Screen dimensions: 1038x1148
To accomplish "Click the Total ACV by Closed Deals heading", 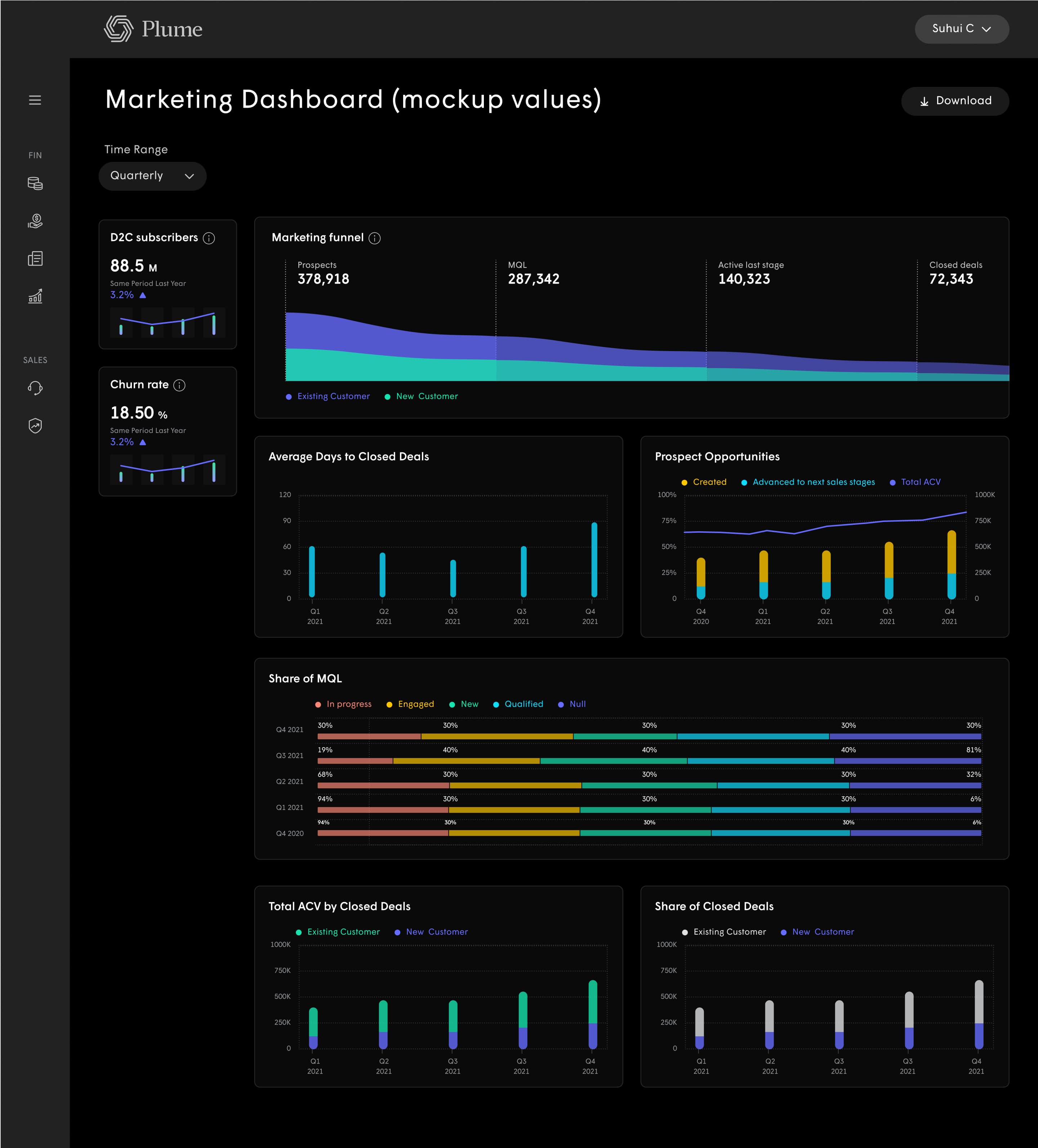I will coord(339,907).
